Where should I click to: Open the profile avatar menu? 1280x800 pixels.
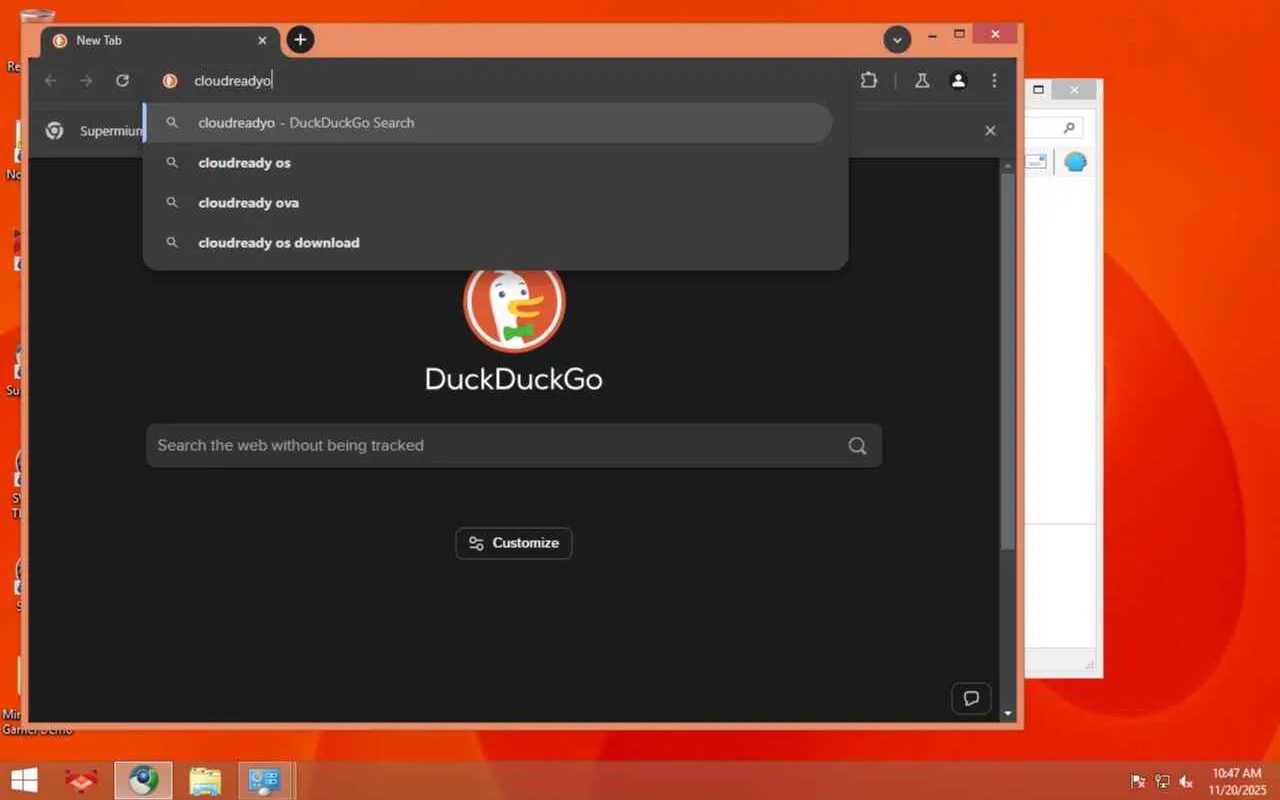pos(958,81)
